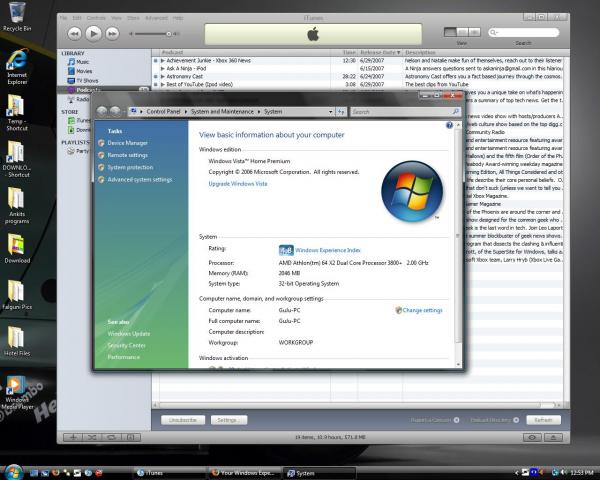Skip to previous track in iTunes
The image size is (600, 480).
point(74,34)
